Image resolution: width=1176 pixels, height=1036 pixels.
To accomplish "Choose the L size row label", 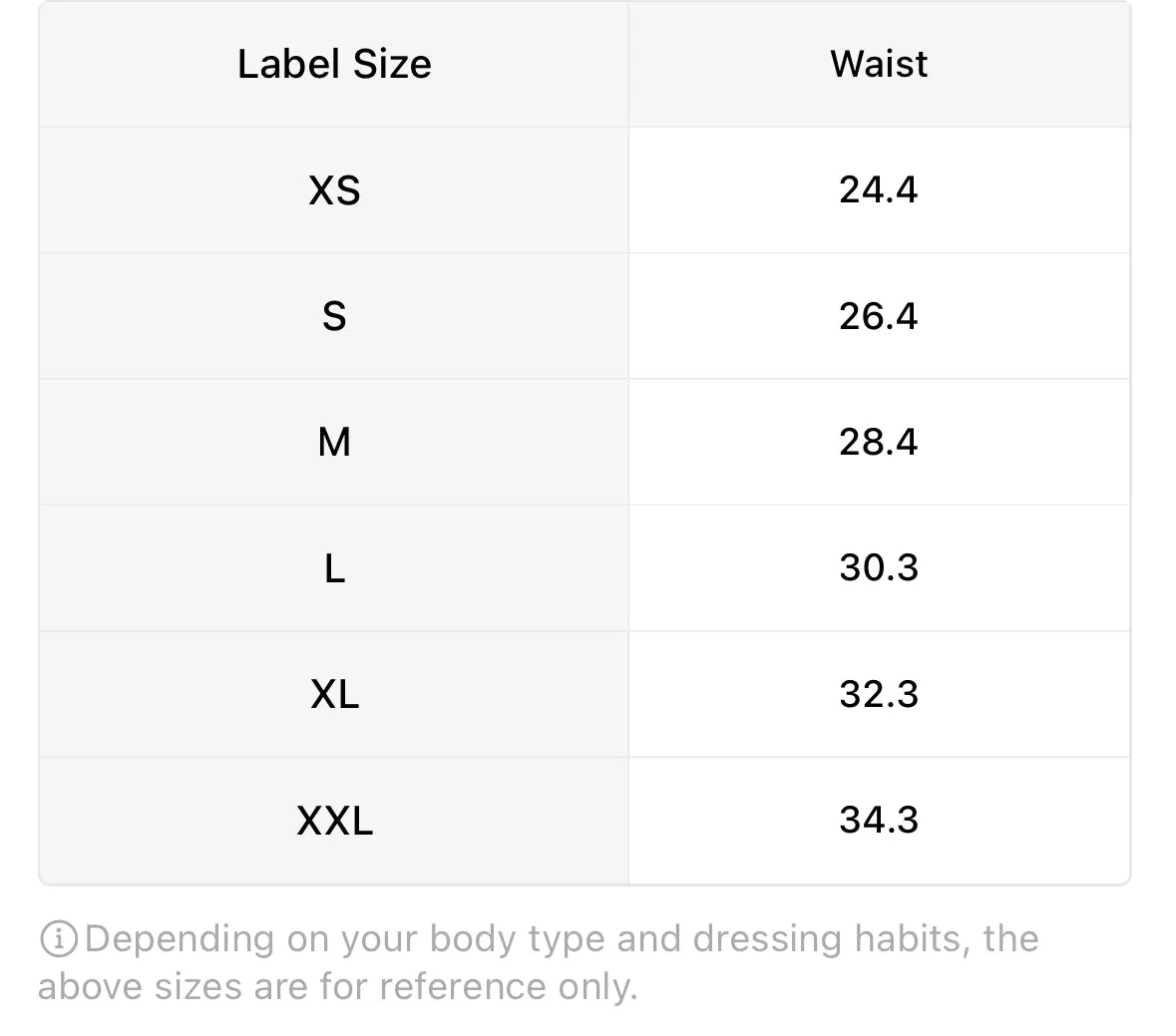I will coord(334,568).
